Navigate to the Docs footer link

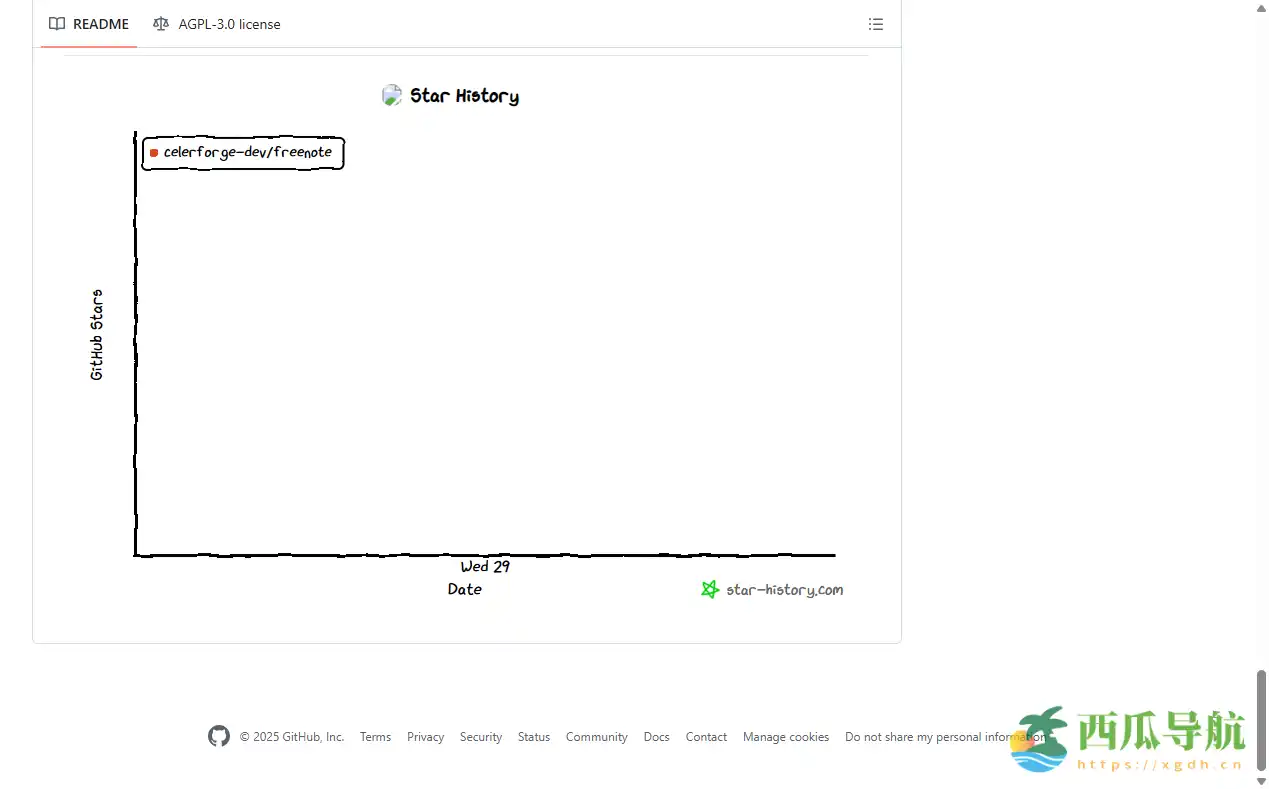pyautogui.click(x=656, y=737)
